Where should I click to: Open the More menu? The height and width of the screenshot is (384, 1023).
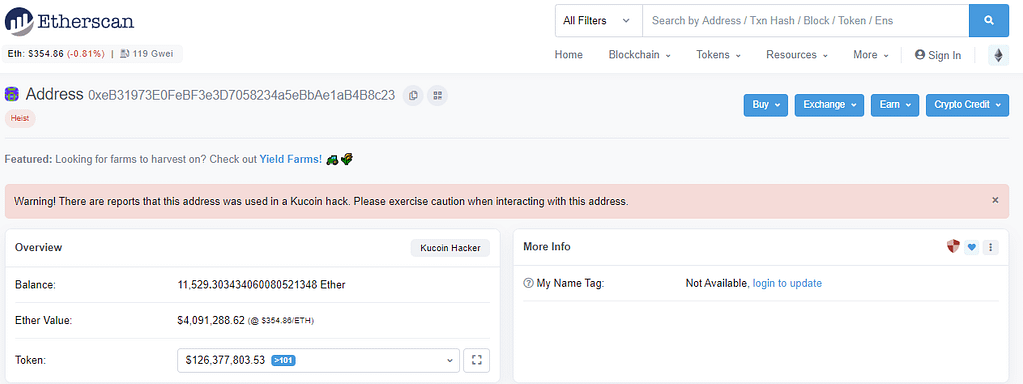(871, 55)
